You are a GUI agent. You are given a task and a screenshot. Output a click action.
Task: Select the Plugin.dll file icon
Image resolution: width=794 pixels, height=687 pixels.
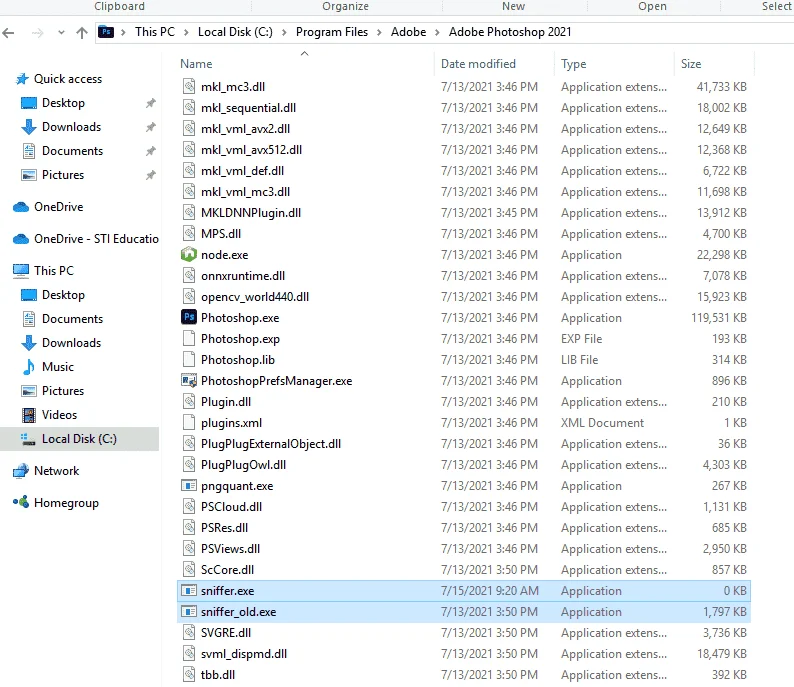pyautogui.click(x=188, y=402)
